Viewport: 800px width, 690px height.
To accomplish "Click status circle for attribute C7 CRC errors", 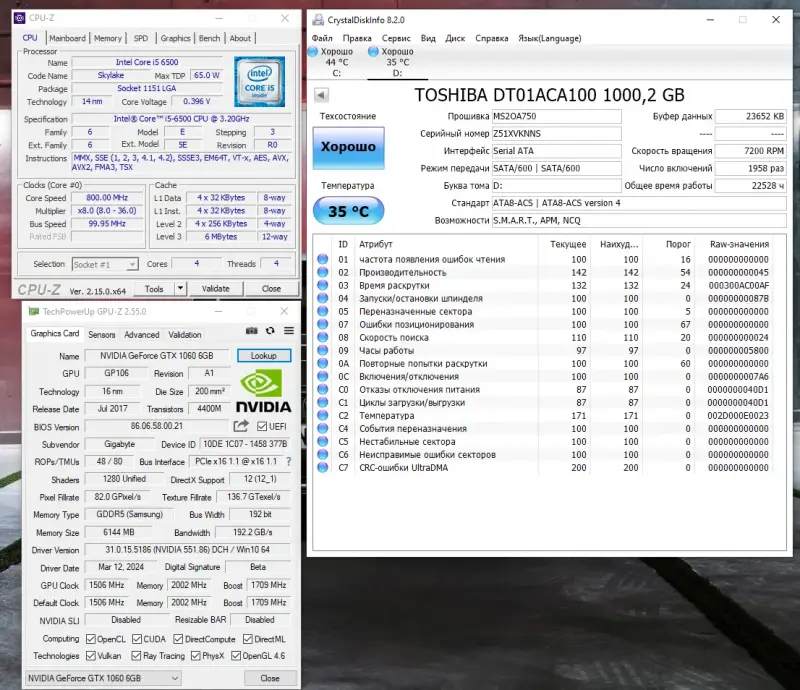I will (x=322, y=467).
